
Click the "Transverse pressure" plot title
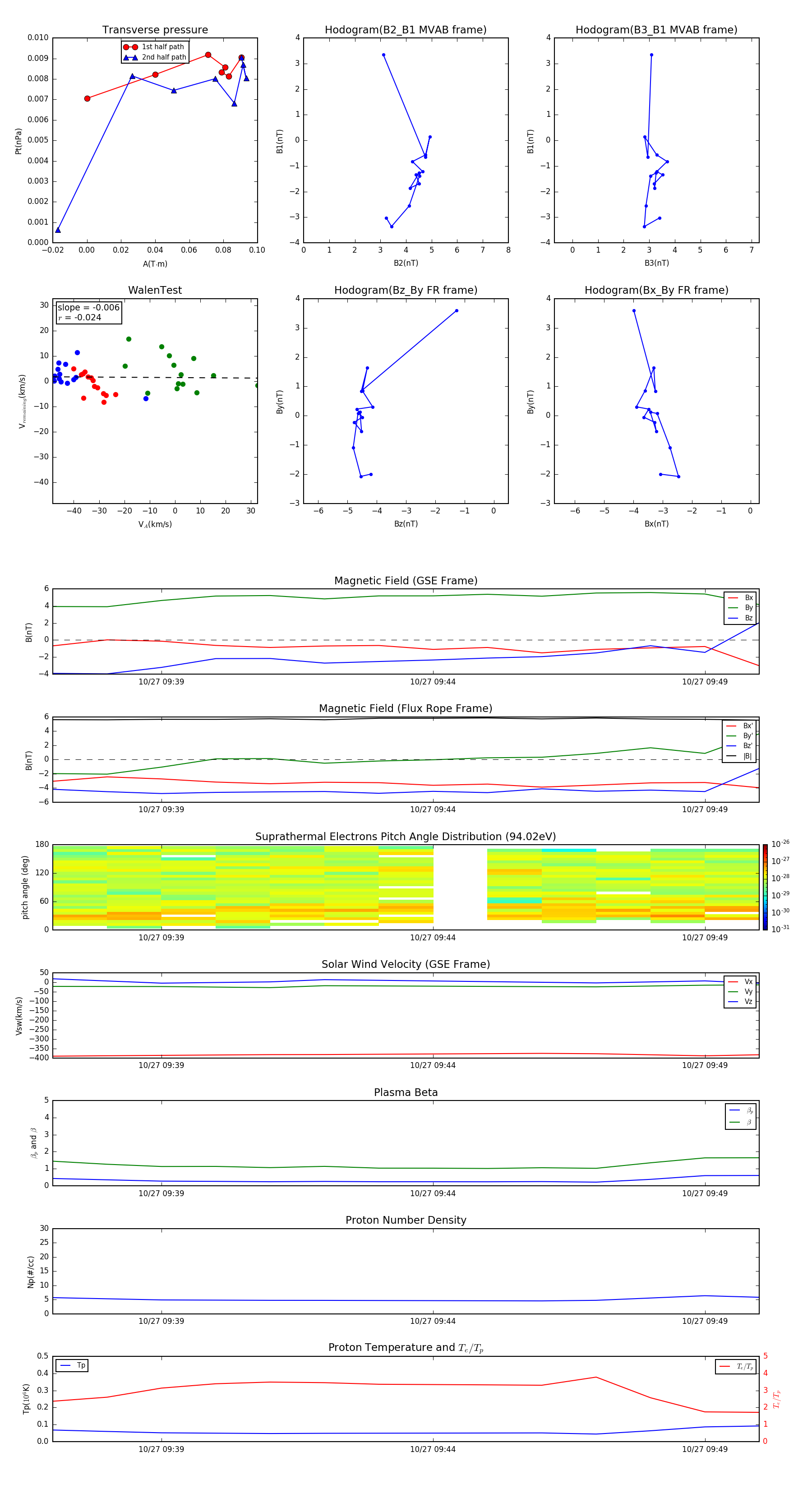click(x=155, y=30)
